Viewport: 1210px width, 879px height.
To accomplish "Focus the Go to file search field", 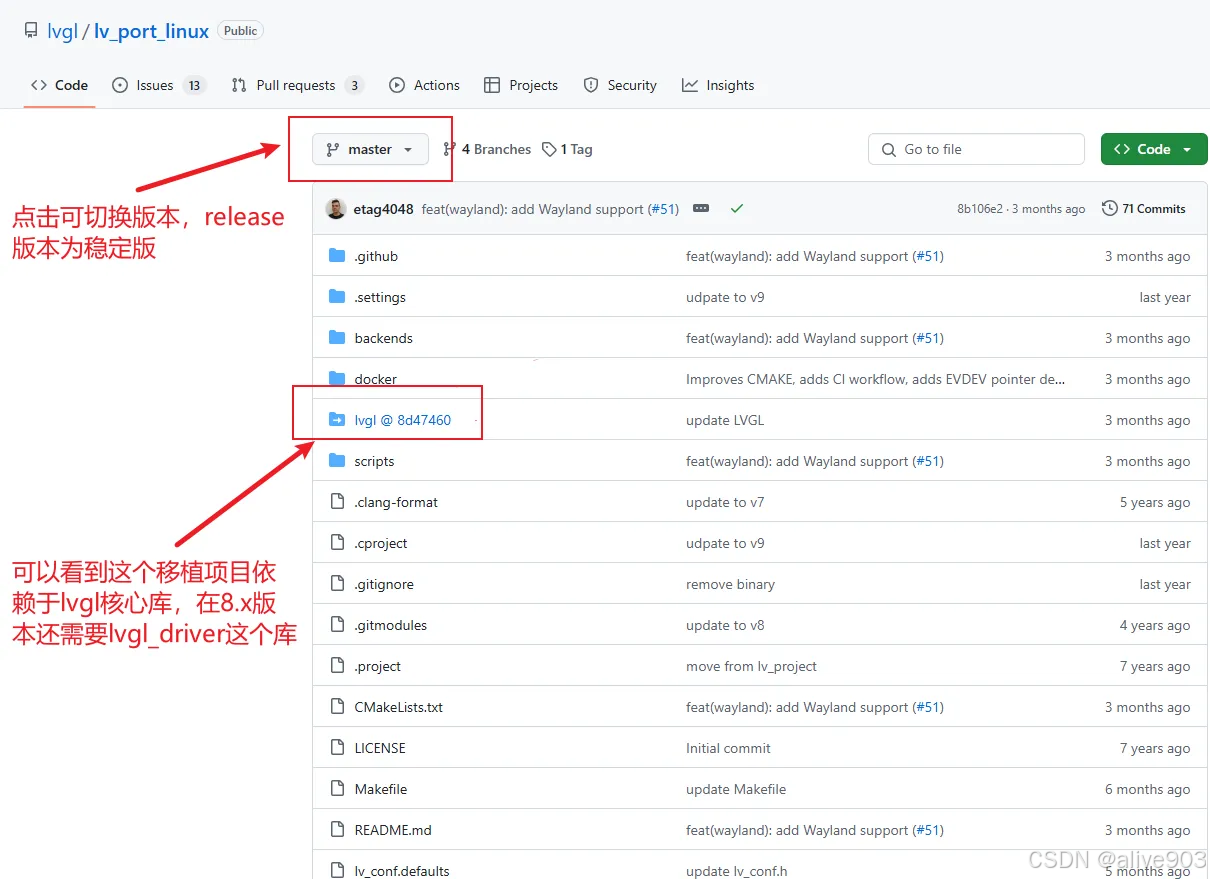I will (x=976, y=149).
